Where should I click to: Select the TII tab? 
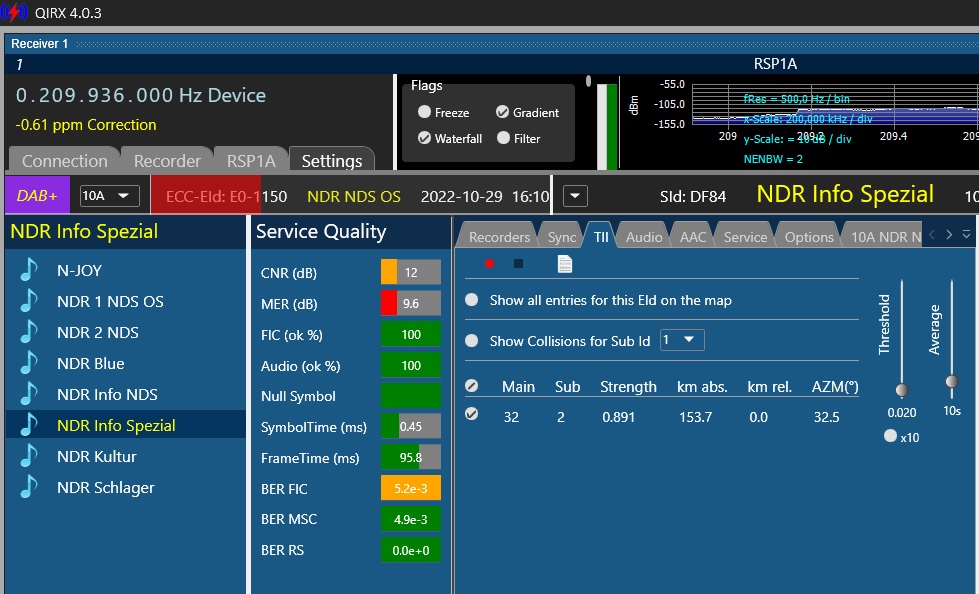pyautogui.click(x=601, y=237)
